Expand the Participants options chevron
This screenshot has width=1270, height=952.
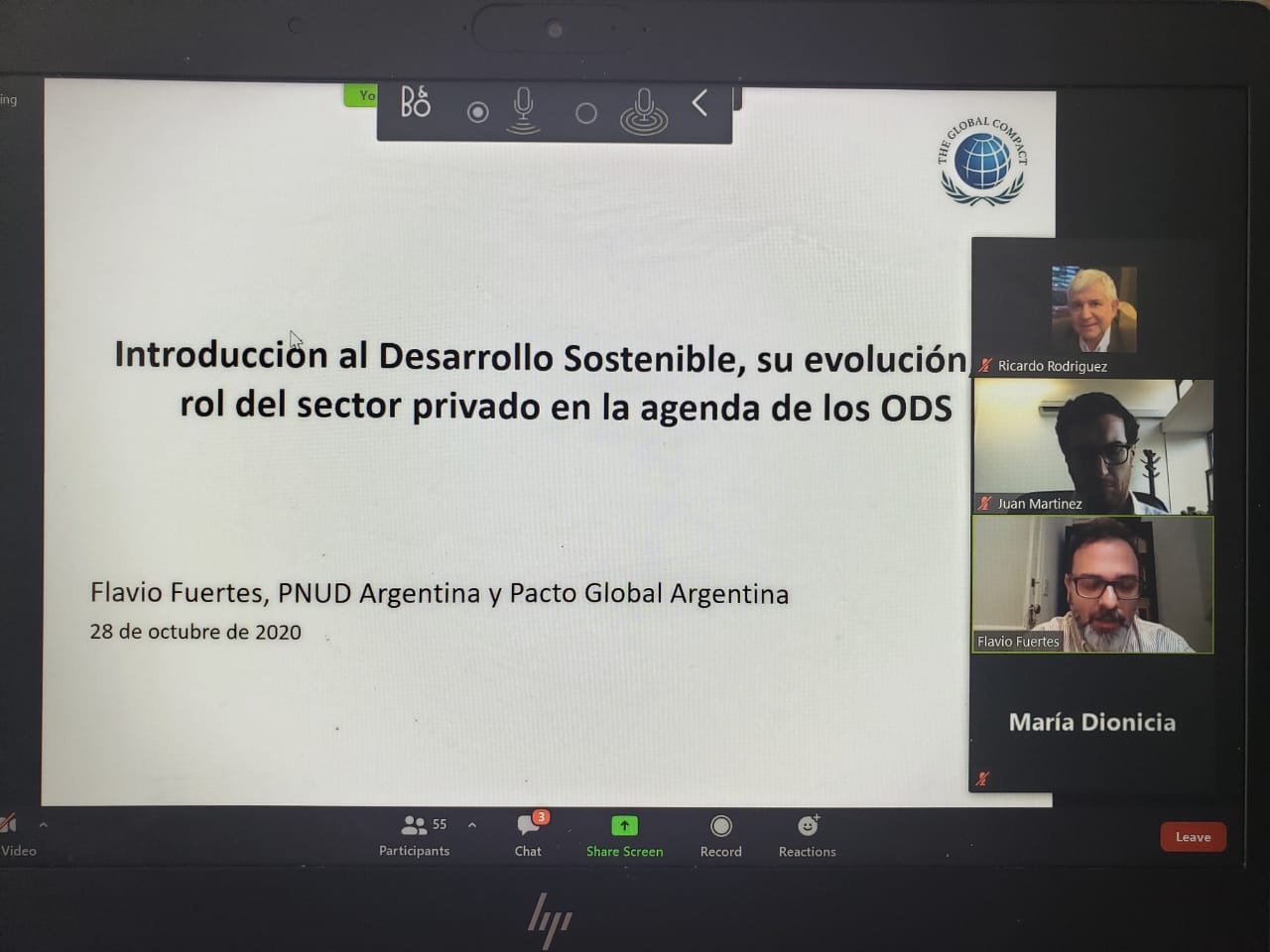[472, 825]
